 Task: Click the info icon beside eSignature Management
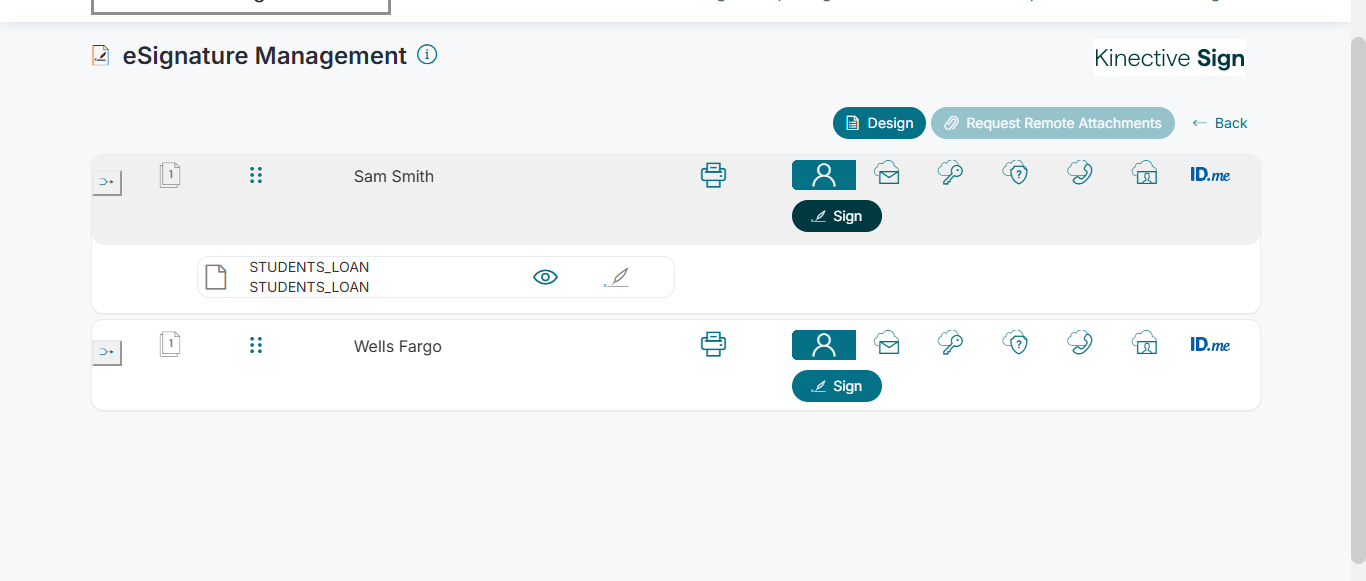pos(427,55)
